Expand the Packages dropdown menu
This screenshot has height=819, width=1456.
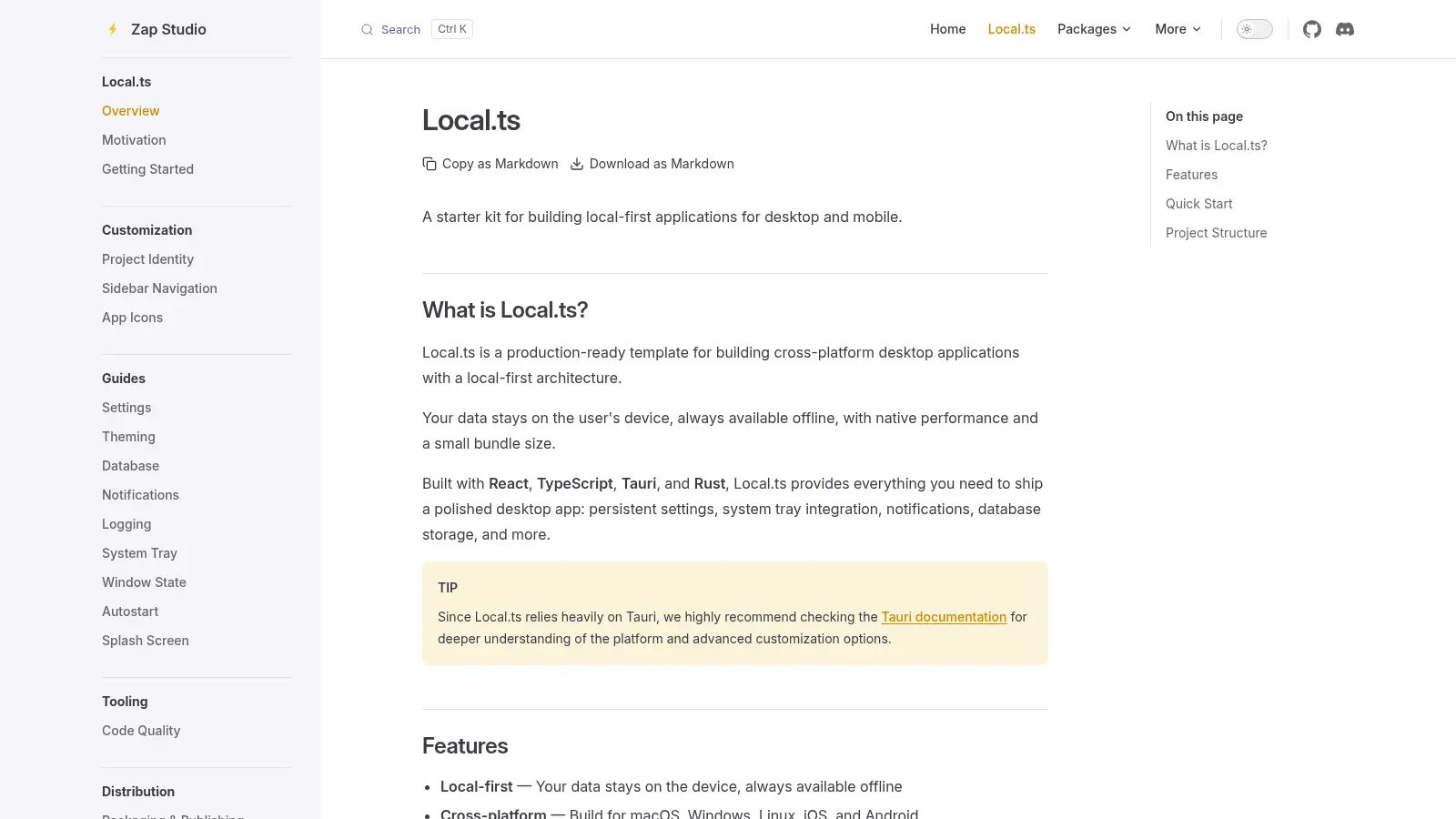coord(1094,29)
